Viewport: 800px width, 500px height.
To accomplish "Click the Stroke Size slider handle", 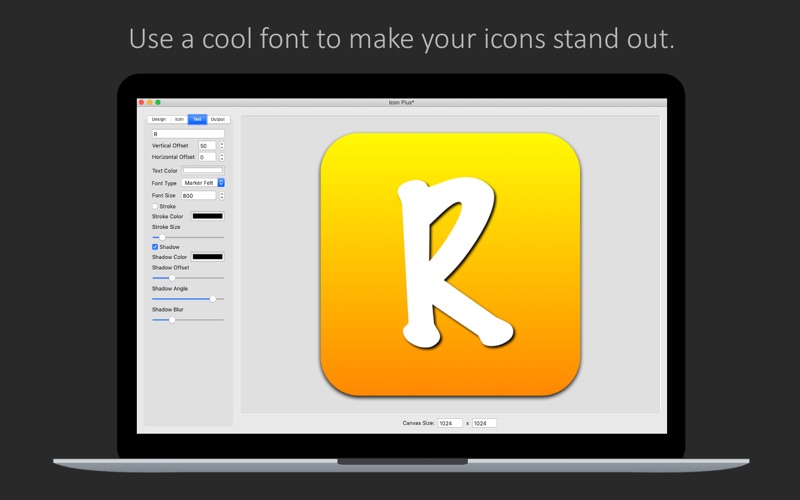I will [x=162, y=237].
